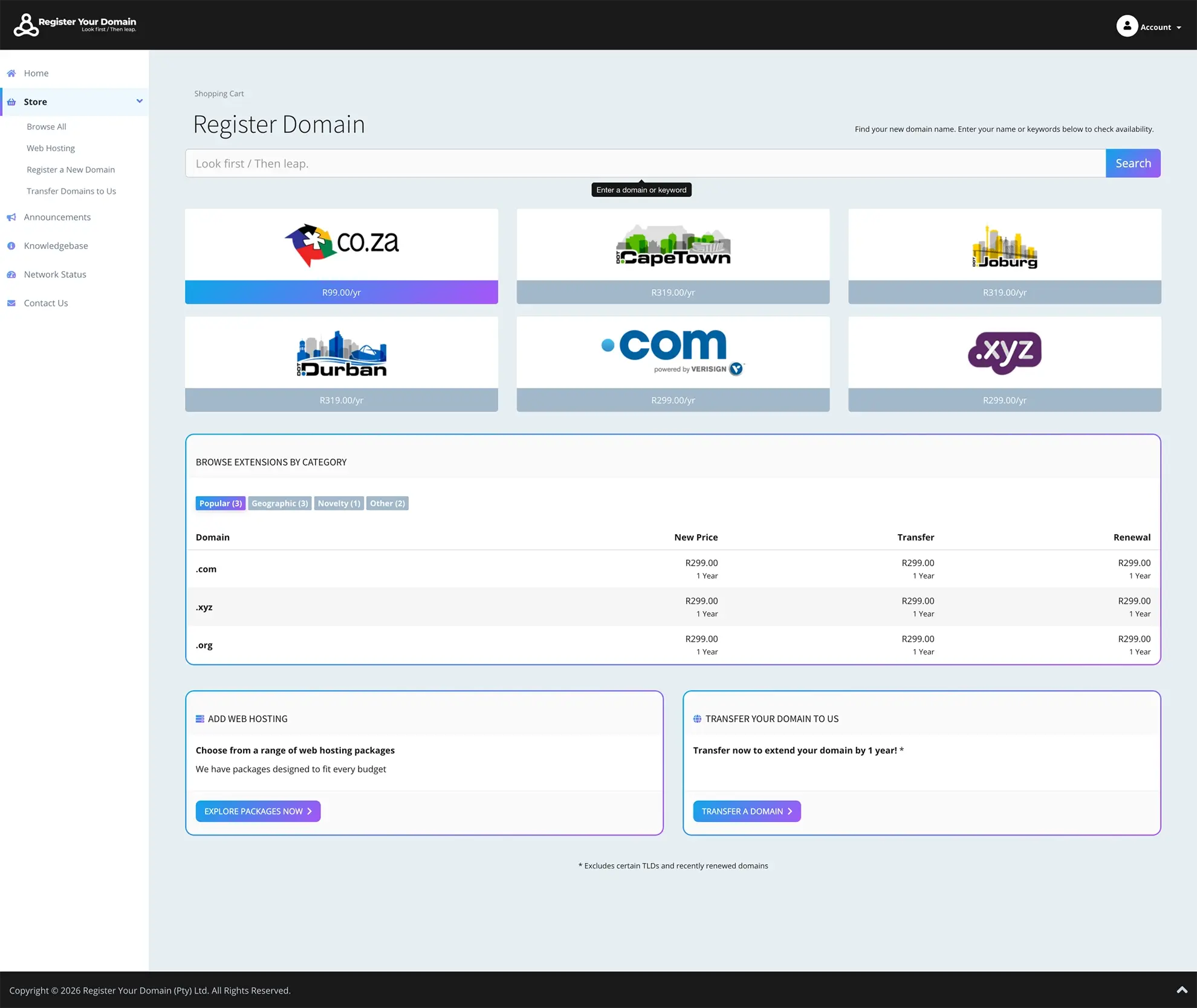Image resolution: width=1197 pixels, height=1008 pixels.
Task: Click the Knowledgebase info icon
Action: click(x=11, y=246)
